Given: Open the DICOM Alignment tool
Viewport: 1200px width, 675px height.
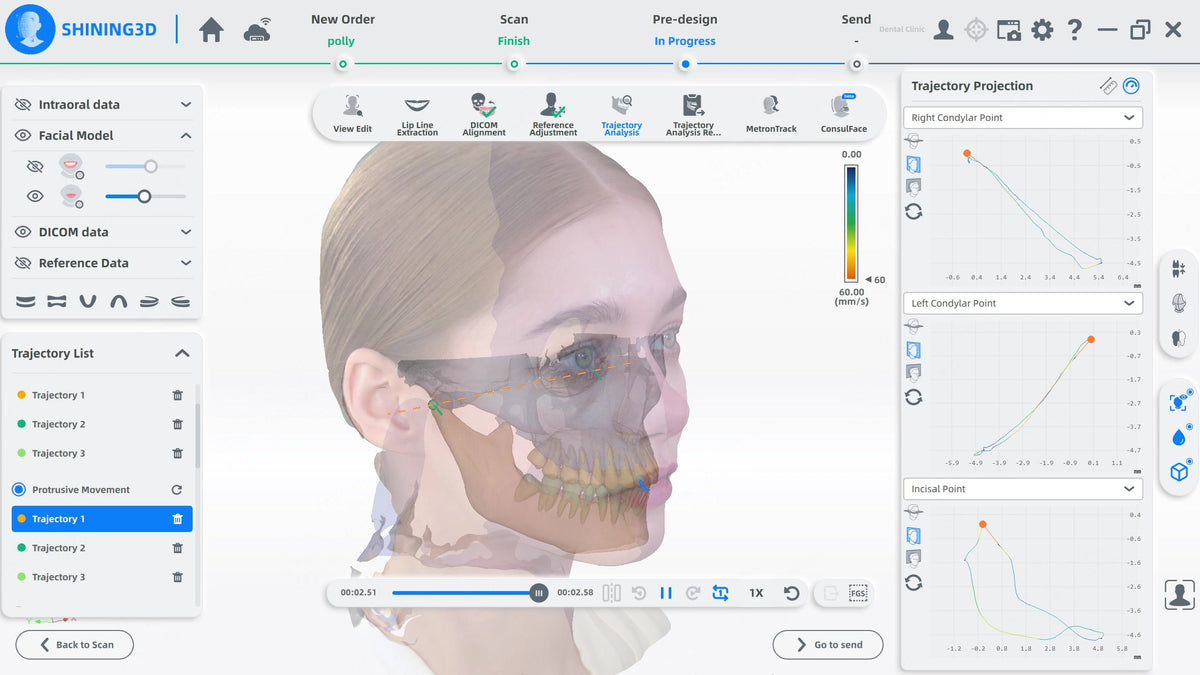Looking at the screenshot, I should tap(484, 114).
